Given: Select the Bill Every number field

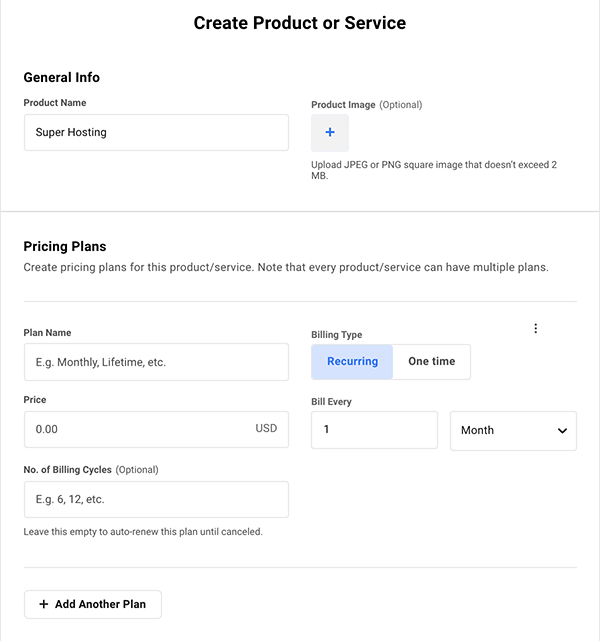Looking at the screenshot, I should (x=374, y=430).
